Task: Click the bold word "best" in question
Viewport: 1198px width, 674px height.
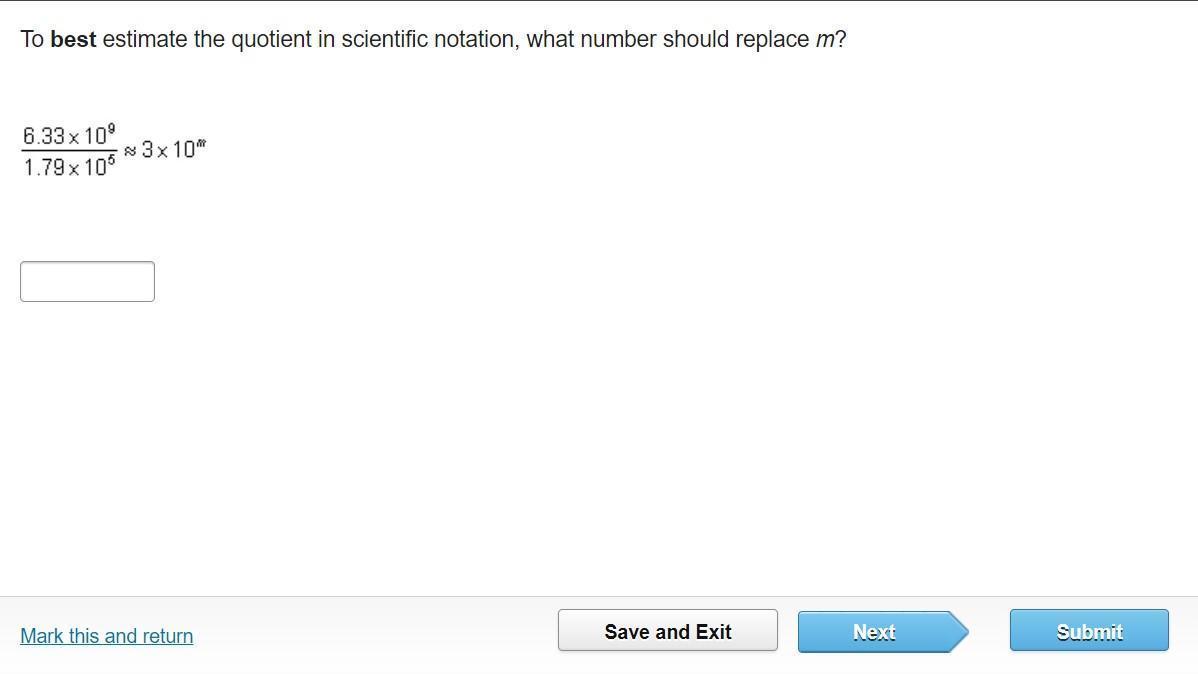Action: (x=73, y=40)
